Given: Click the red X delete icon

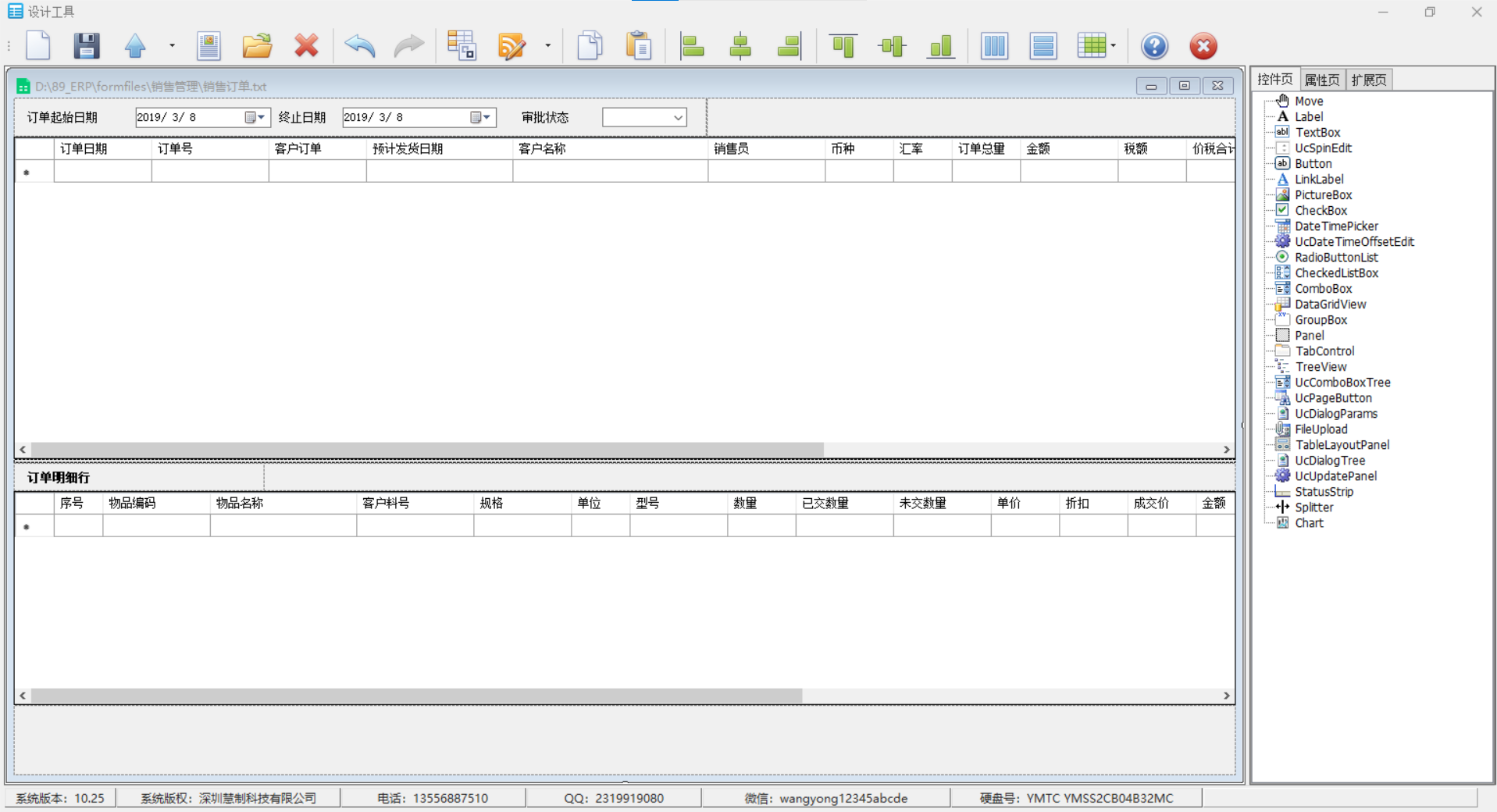Looking at the screenshot, I should tap(306, 46).
